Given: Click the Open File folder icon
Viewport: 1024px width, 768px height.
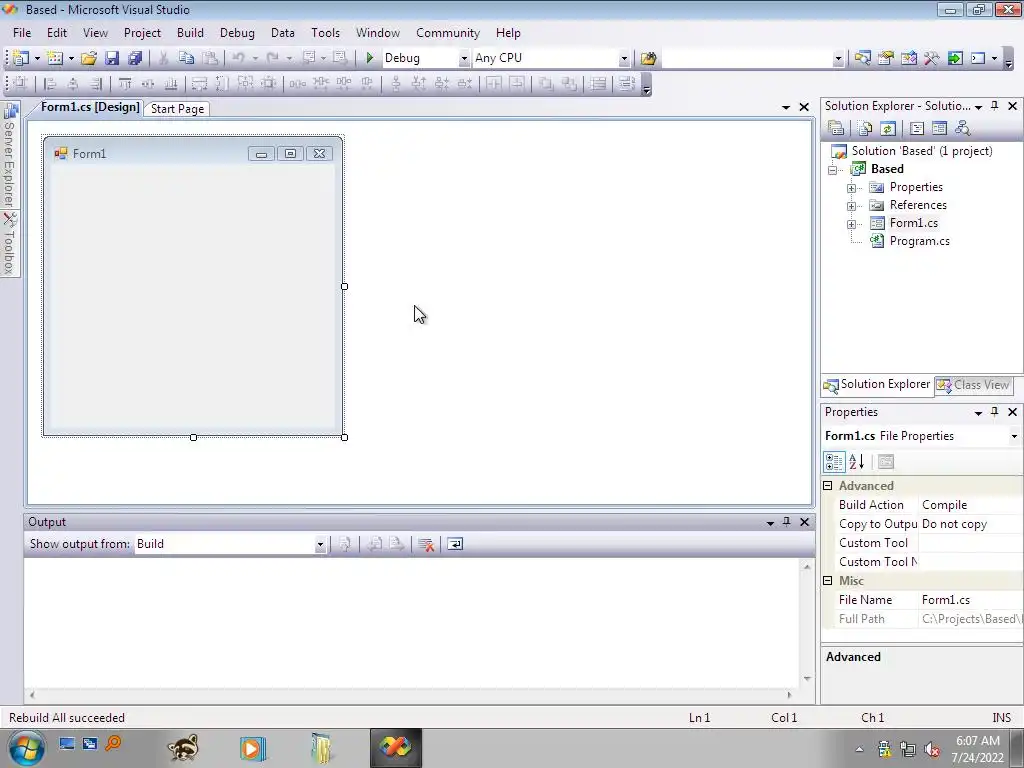Looking at the screenshot, I should point(89,58).
